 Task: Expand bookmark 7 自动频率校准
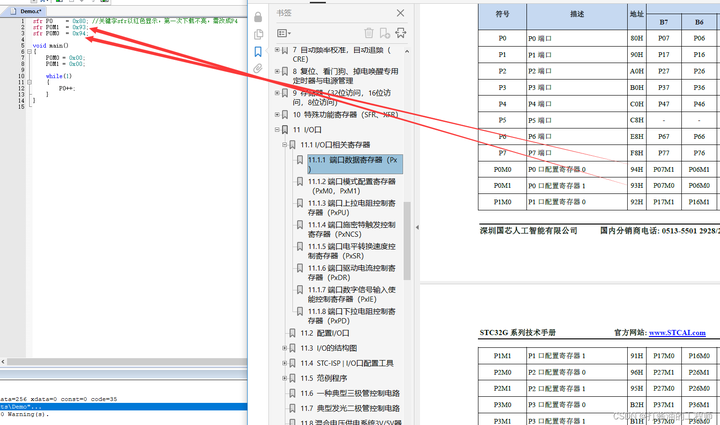coord(277,49)
